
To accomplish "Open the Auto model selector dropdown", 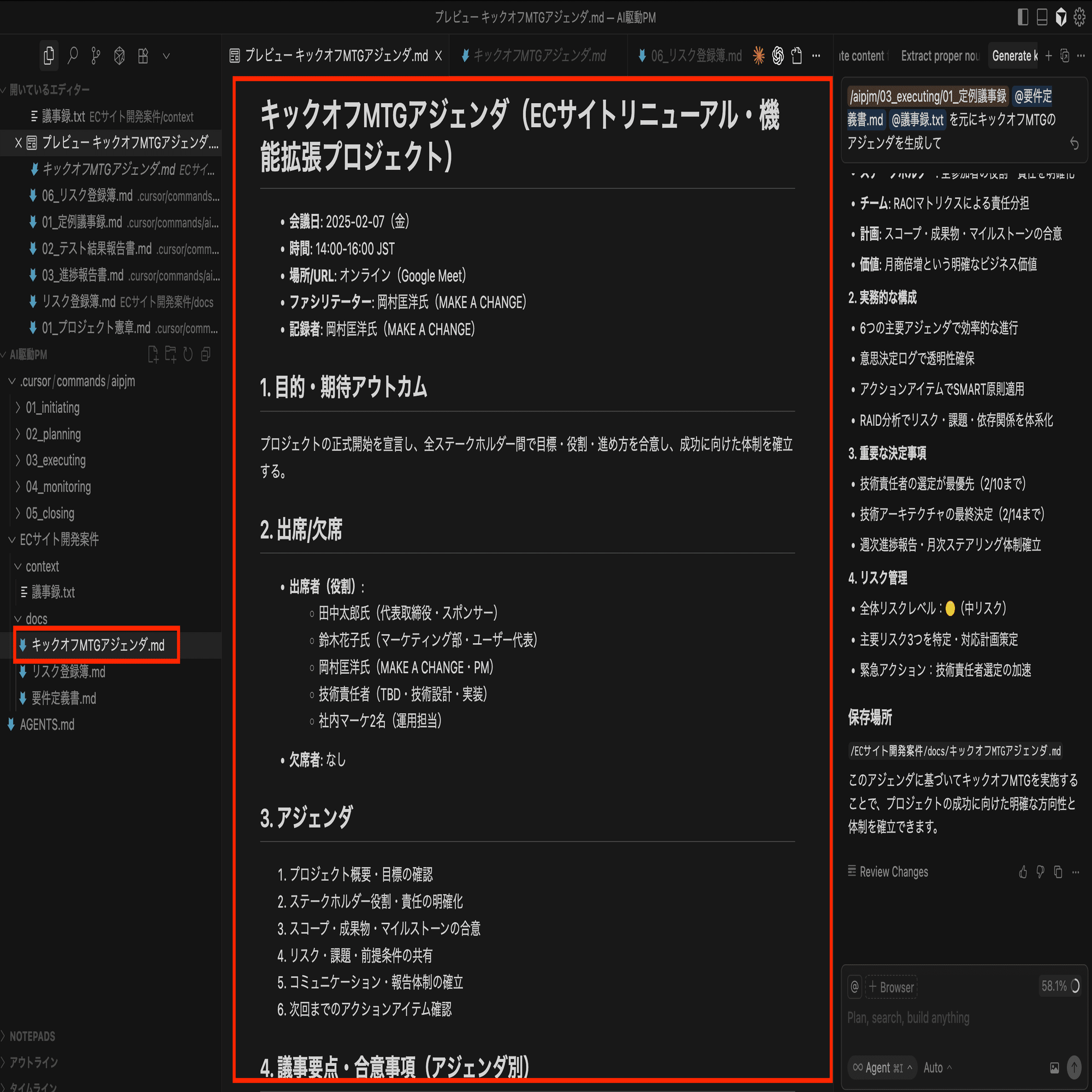I will [x=937, y=1067].
